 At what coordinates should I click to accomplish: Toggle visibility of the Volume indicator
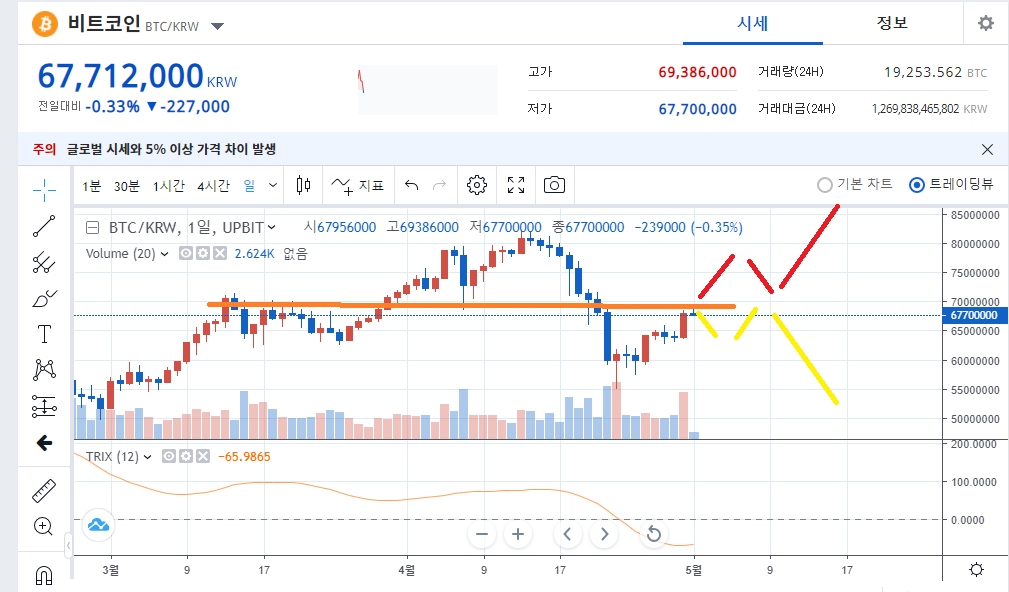tap(185, 254)
